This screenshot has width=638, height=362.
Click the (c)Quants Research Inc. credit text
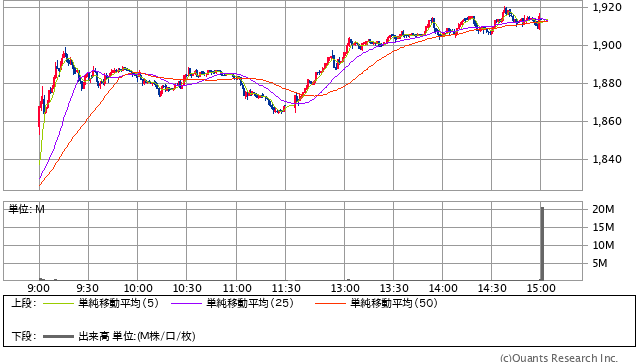click(559, 358)
